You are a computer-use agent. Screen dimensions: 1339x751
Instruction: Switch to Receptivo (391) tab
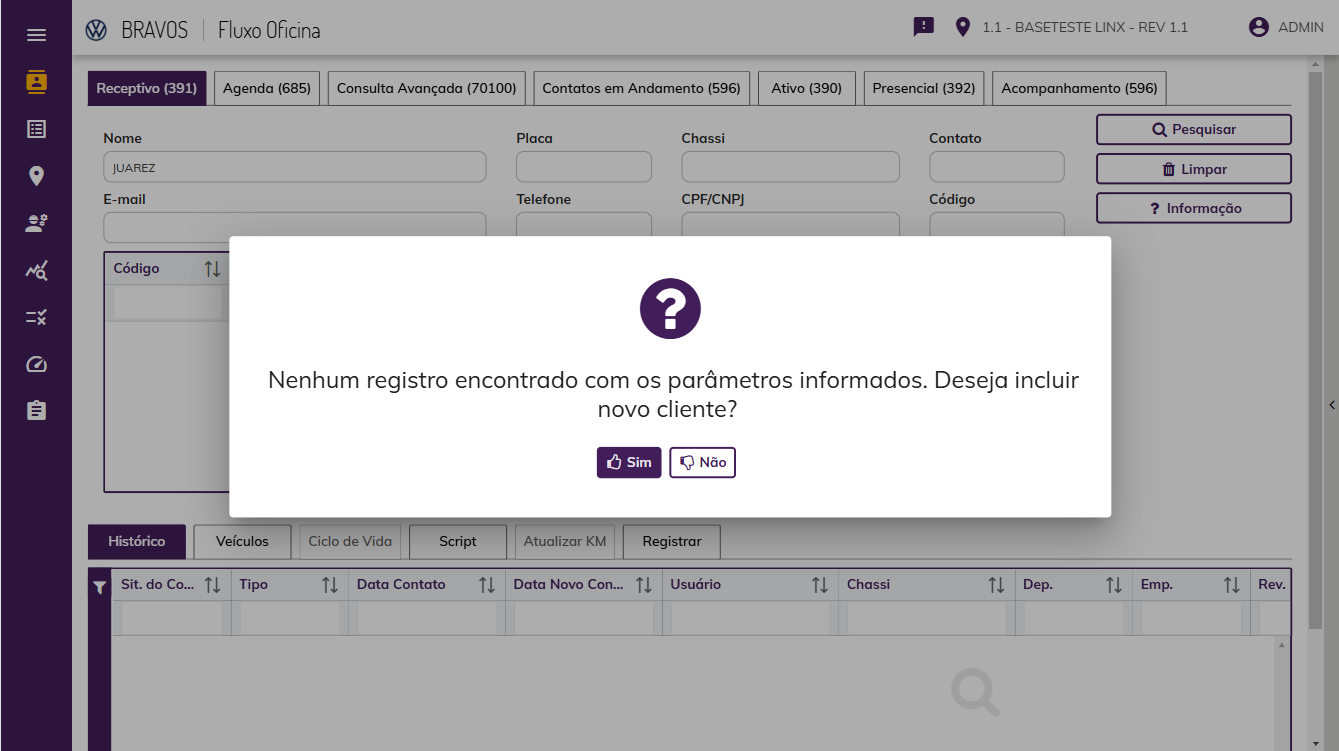147,88
